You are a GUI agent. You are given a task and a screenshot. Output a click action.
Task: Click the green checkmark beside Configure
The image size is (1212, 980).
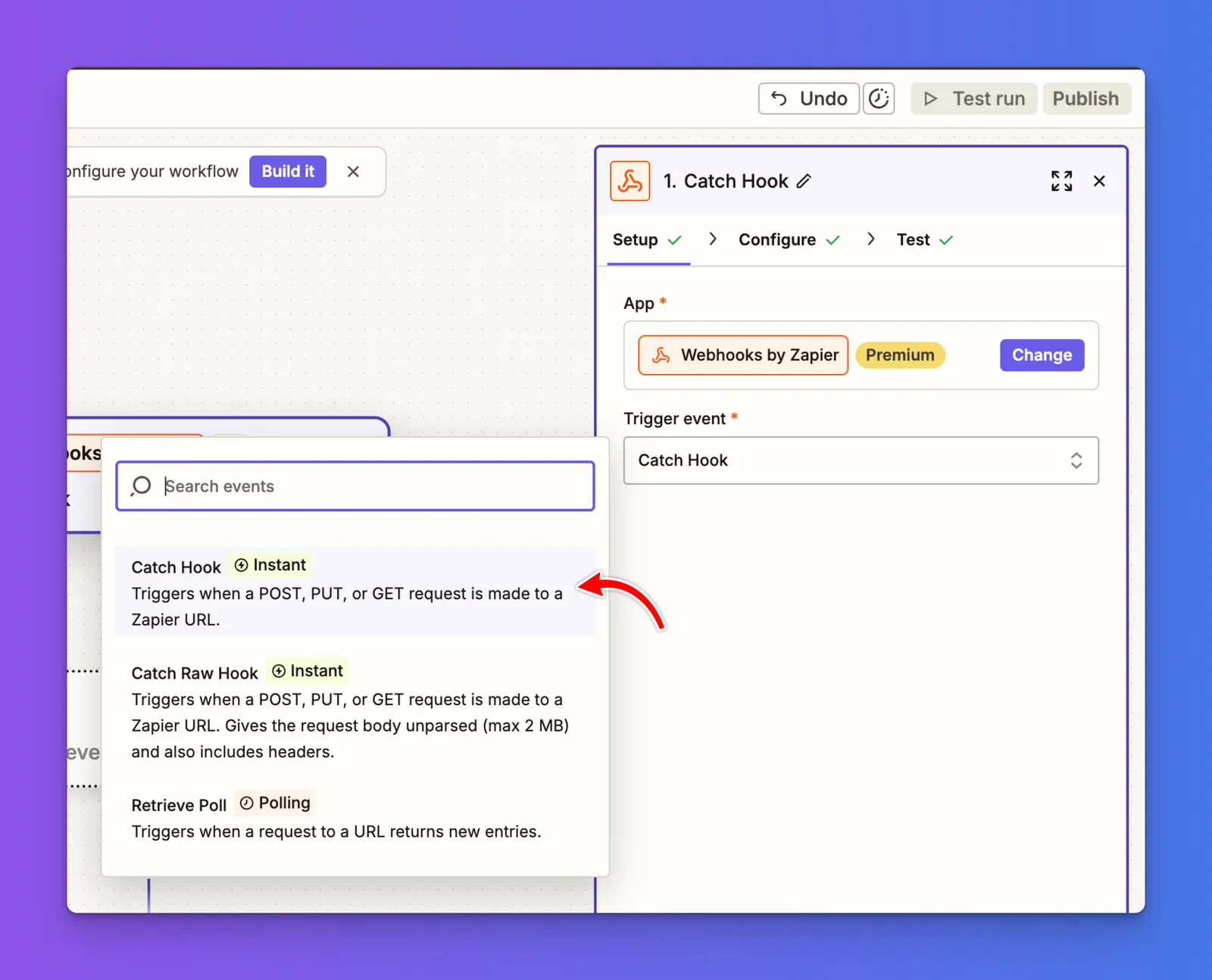833,240
